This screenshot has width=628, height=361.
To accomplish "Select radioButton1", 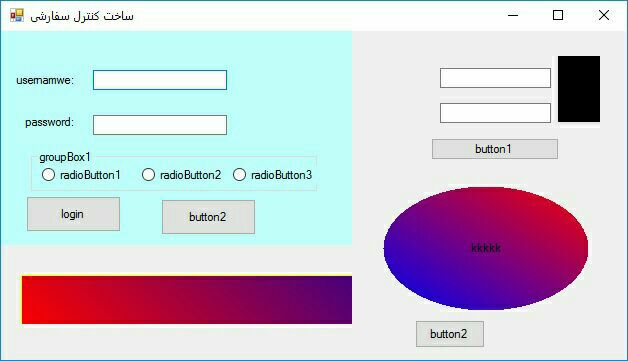I will [x=81, y=175].
